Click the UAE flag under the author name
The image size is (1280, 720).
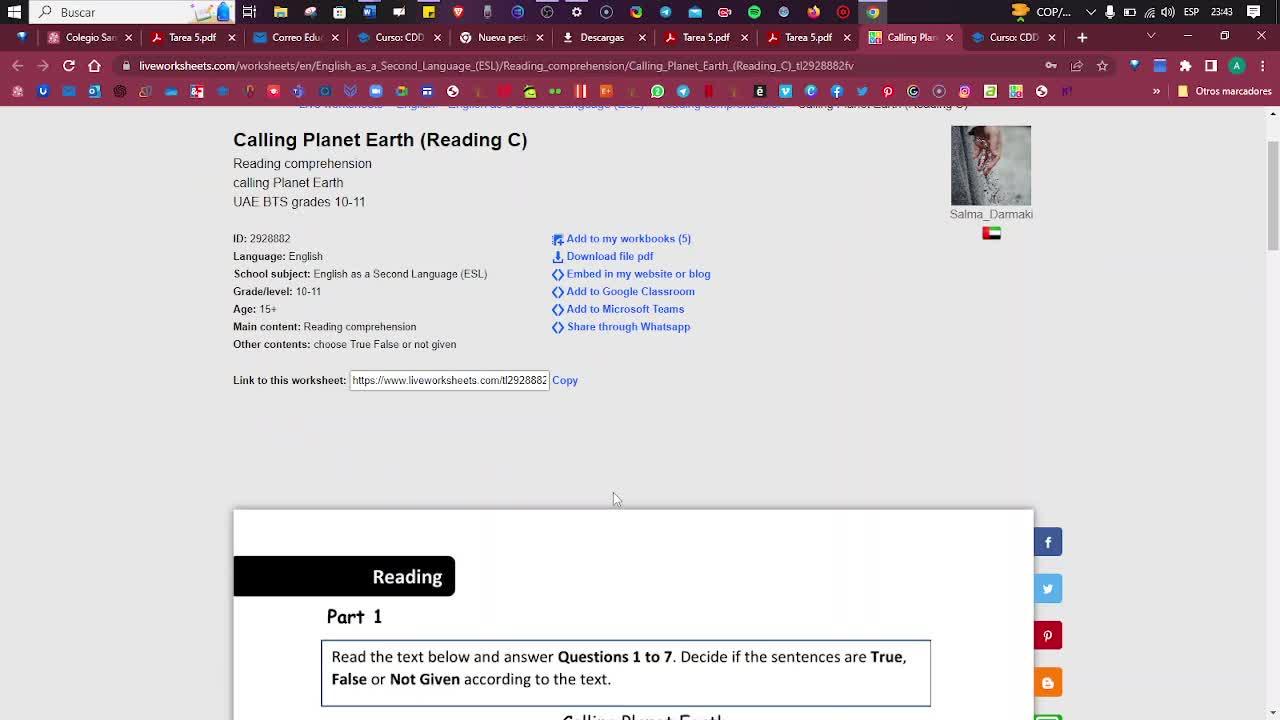(x=991, y=233)
